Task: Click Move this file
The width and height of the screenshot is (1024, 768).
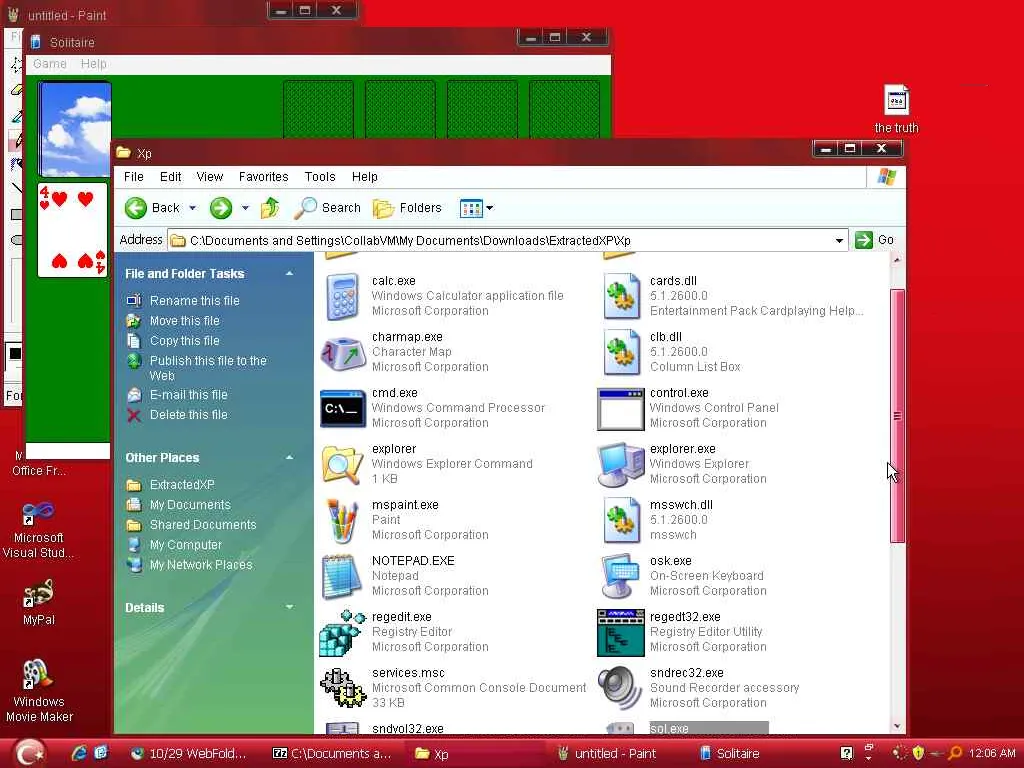Action: point(185,321)
